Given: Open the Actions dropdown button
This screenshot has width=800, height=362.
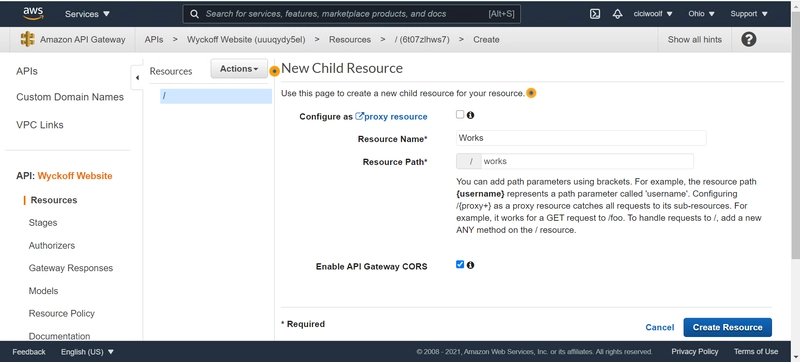Looking at the screenshot, I should click(x=239, y=69).
